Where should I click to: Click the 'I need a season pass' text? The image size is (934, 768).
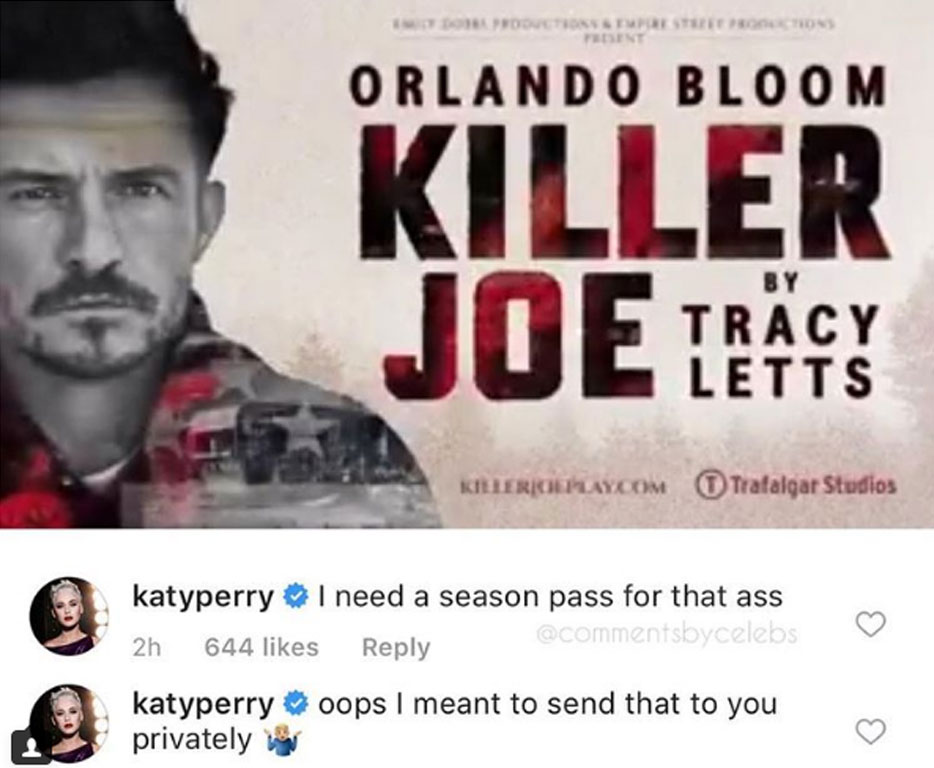tap(550, 596)
